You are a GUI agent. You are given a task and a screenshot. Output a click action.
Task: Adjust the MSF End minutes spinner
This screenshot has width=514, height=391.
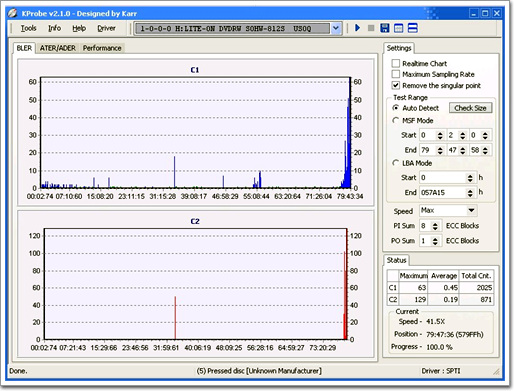[440, 150]
